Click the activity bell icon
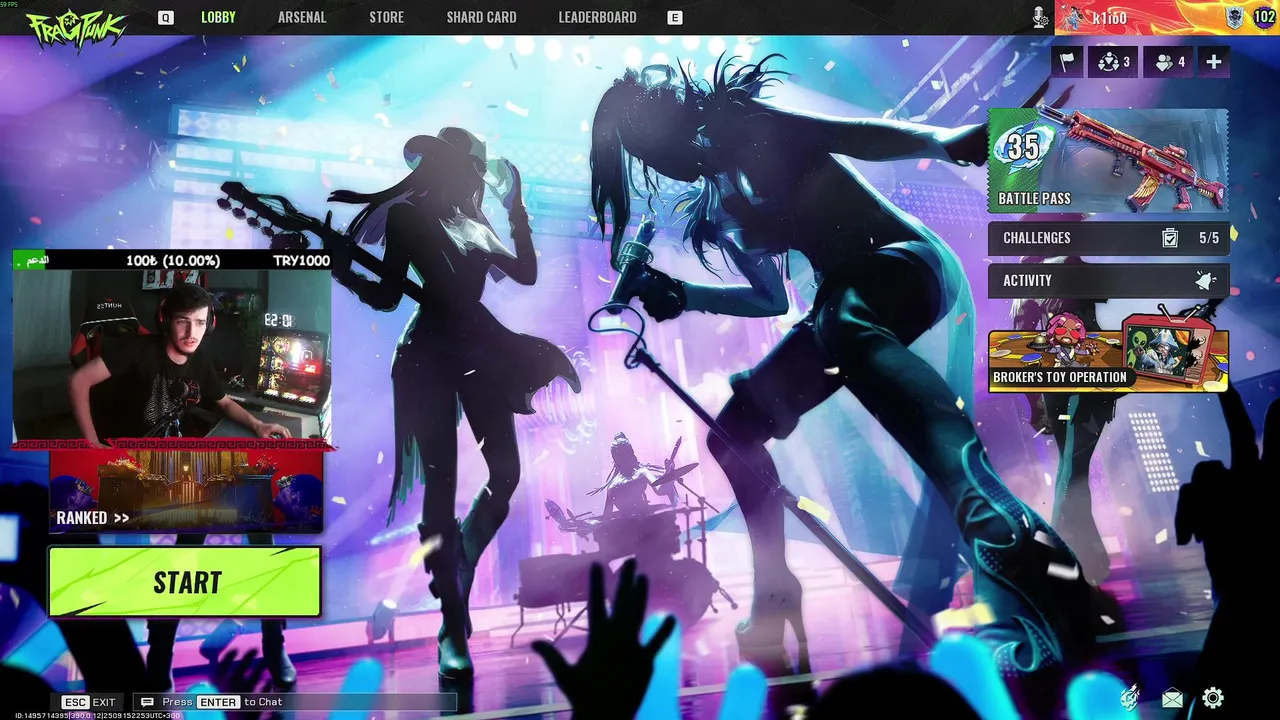This screenshot has width=1280, height=720. (1205, 281)
